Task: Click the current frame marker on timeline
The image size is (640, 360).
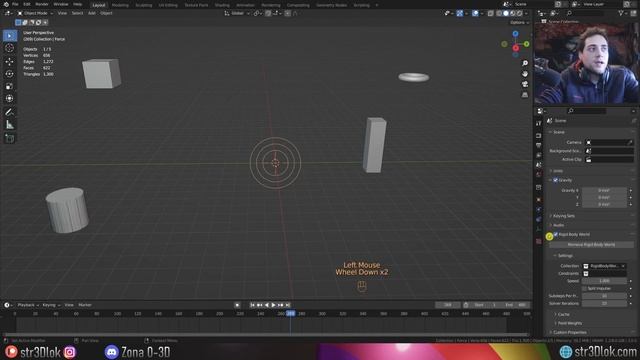Action: (290, 313)
